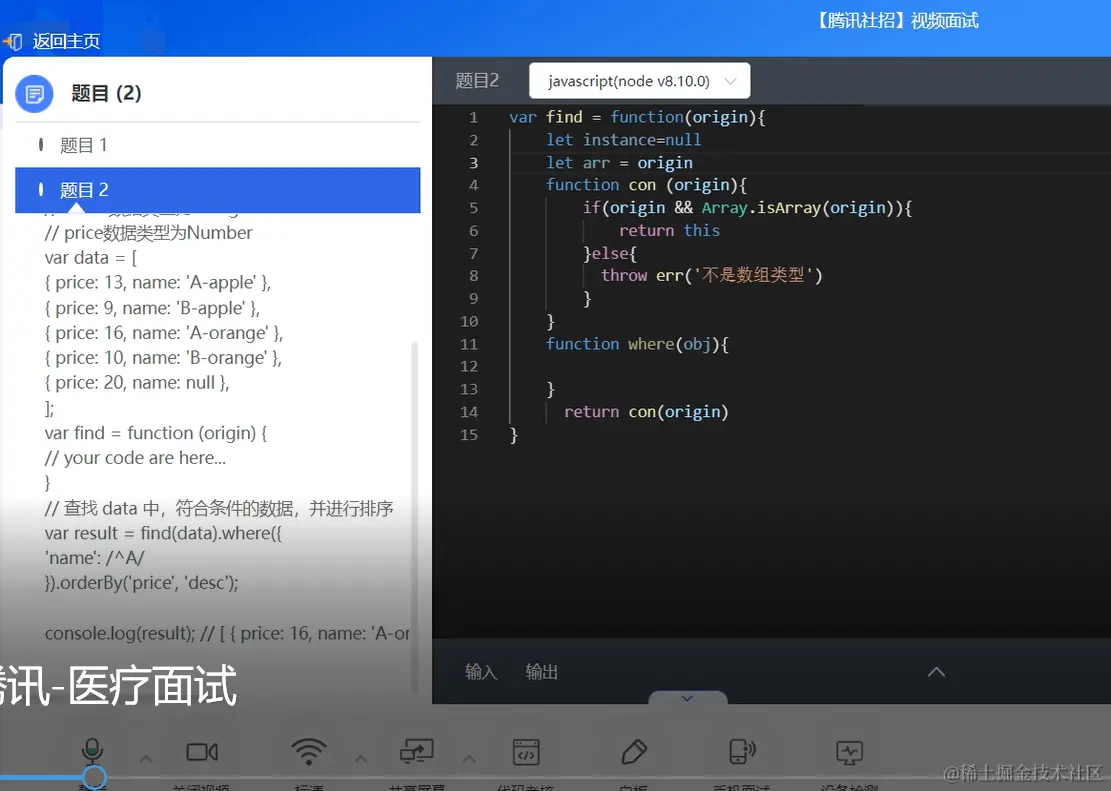The width and height of the screenshot is (1111, 791).
Task: Expand share screen options arrow
Action: pyautogui.click(x=469, y=759)
